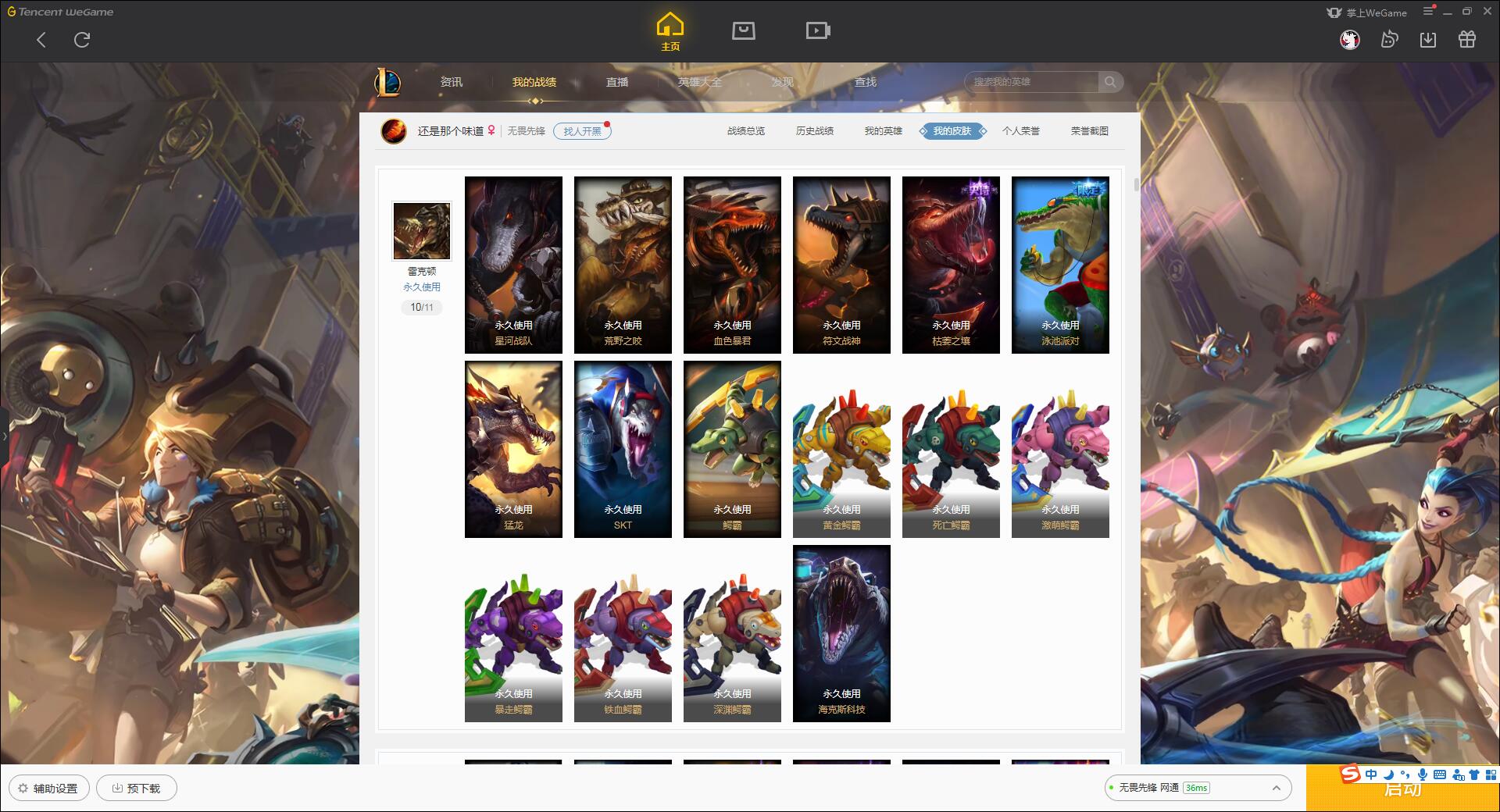This screenshot has height=812, width=1500.
Task: Open the 海克斯科技 skin card
Action: pos(841,633)
